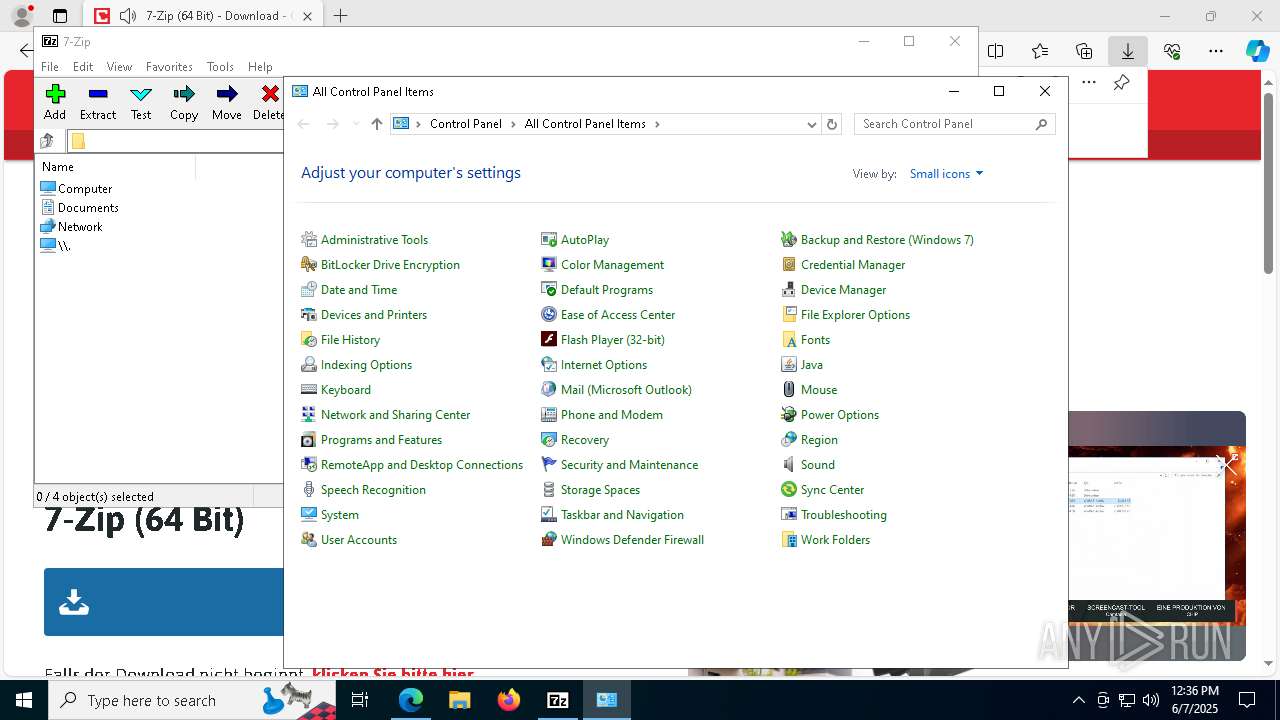The image size is (1280, 720).
Task: Open Task View on the taskbar
Action: click(x=361, y=700)
